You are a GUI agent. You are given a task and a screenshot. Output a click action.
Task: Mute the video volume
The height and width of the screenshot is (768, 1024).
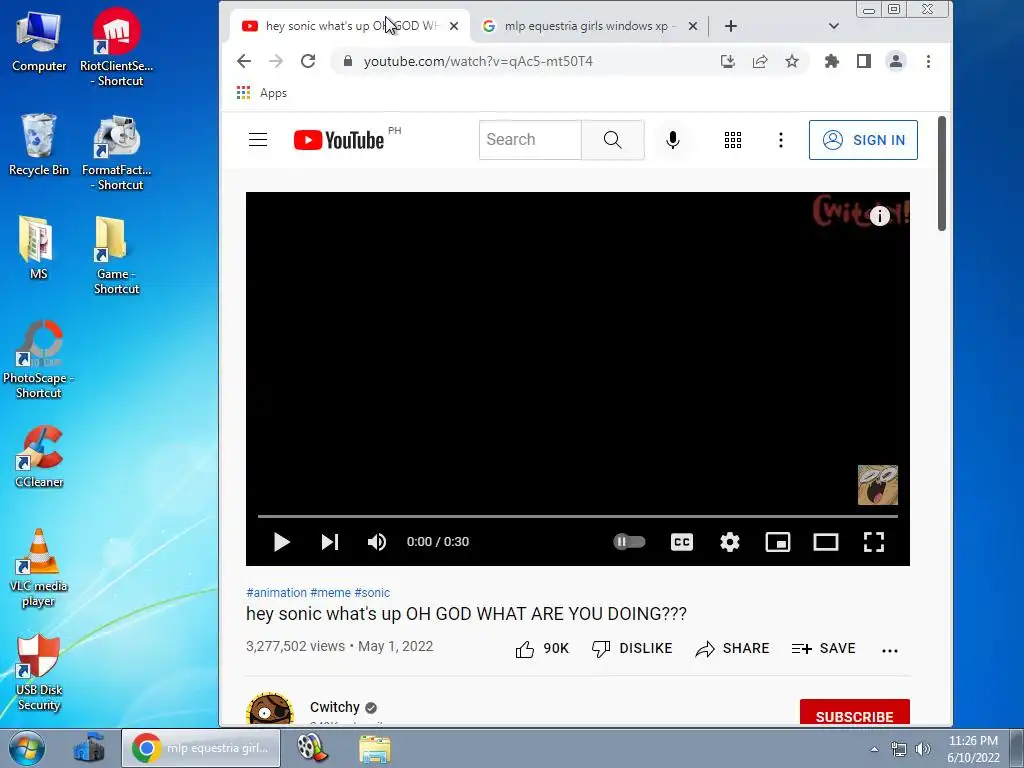click(x=377, y=542)
